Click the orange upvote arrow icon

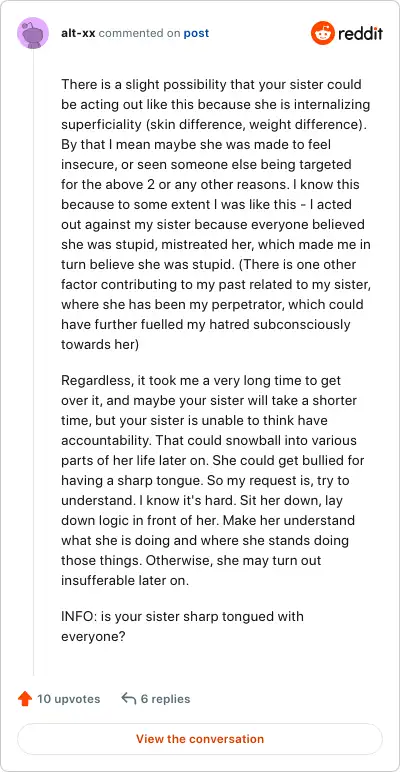(25, 699)
